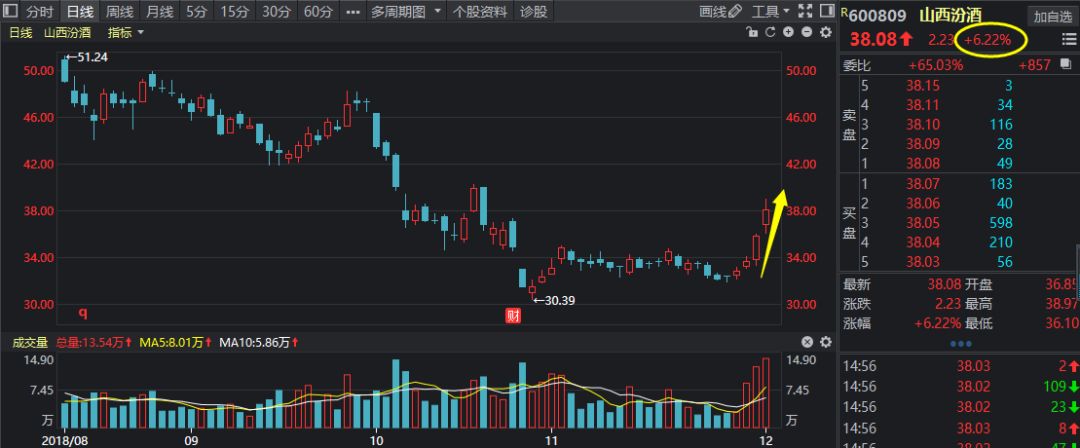
Task: Open the 月线 monthly chart tab
Action: pyautogui.click(x=159, y=11)
